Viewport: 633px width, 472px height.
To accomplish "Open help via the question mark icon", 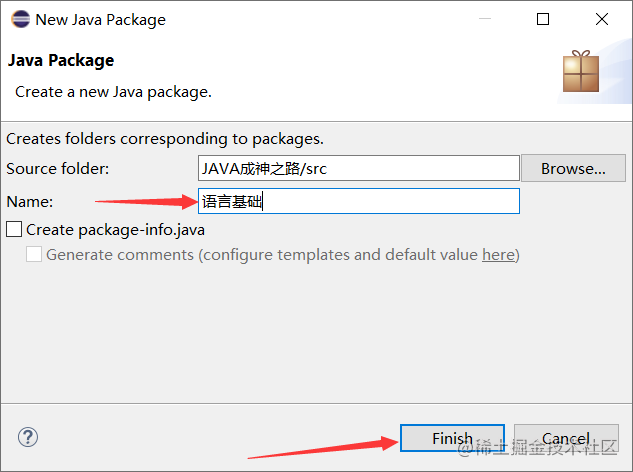I will tap(28, 437).
